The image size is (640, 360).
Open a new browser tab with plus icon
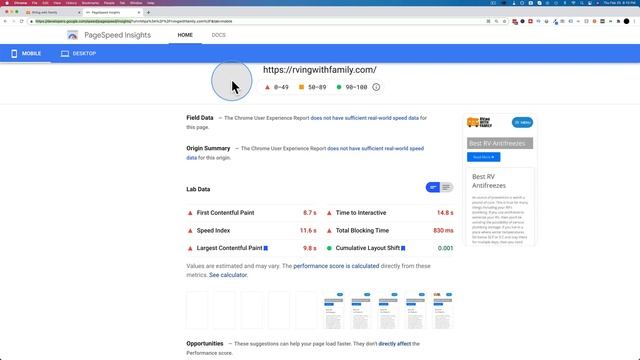pos(148,12)
